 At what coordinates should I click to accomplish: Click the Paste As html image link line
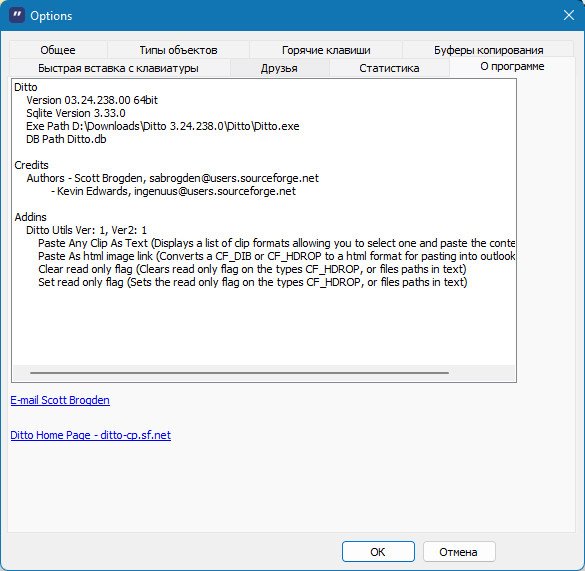coord(276,256)
